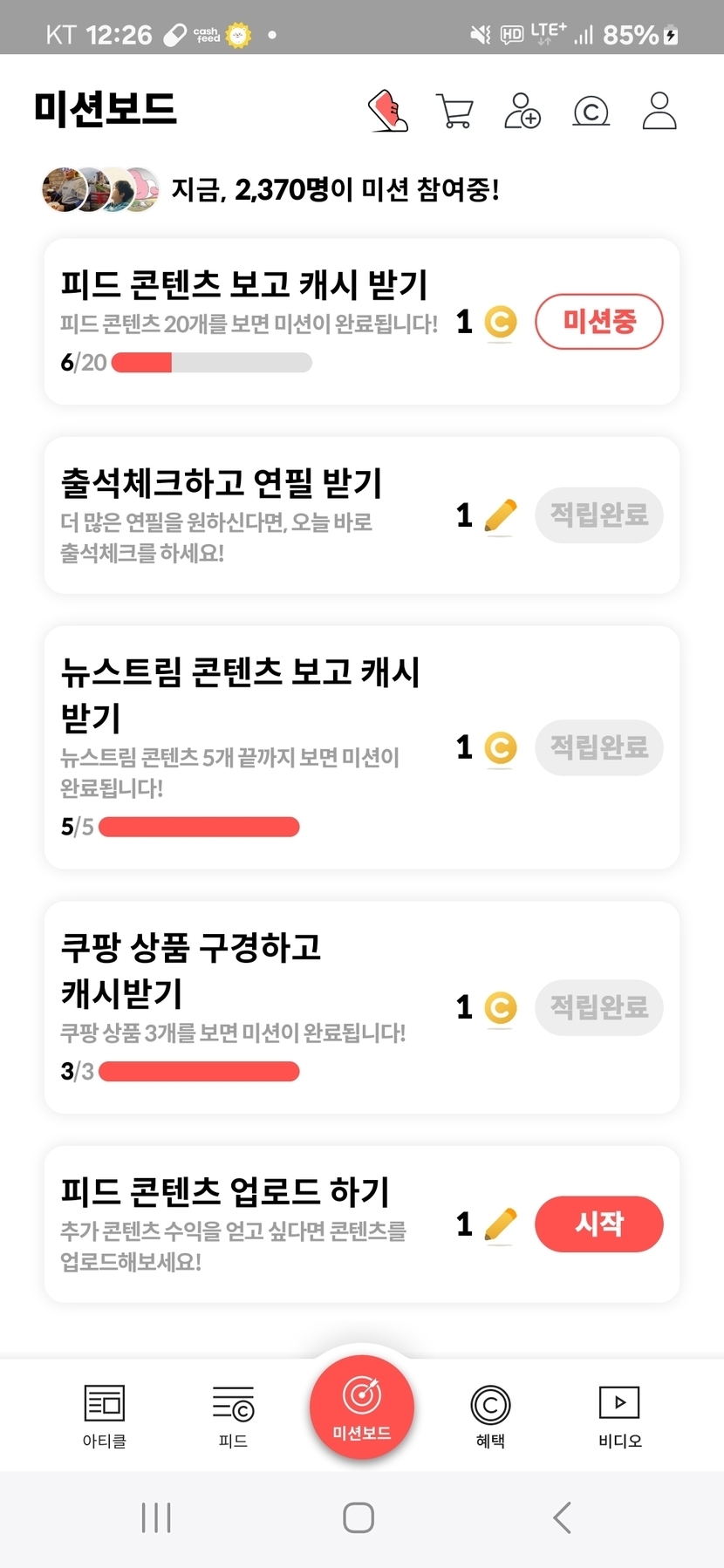724x1568 pixels.
Task: Tap 적립완료 on the 뉴스트림 mission
Action: coord(599,747)
